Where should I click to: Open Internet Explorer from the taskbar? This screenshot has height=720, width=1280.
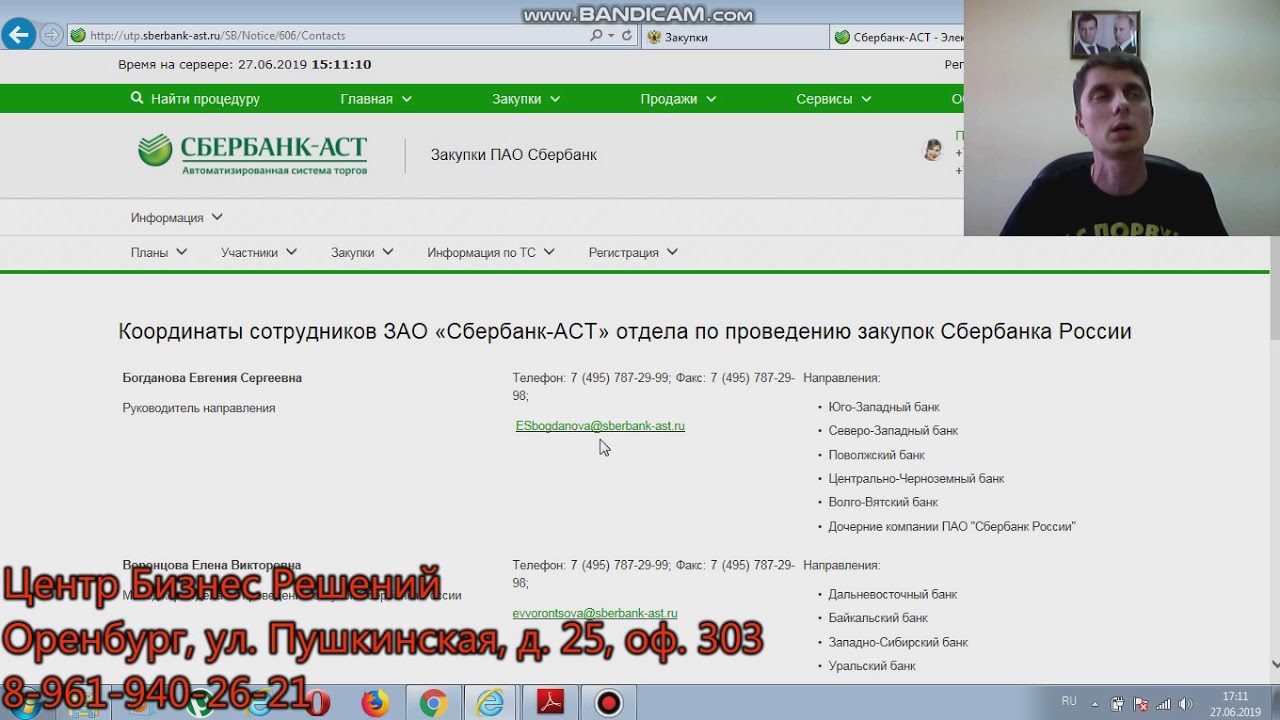[x=490, y=703]
